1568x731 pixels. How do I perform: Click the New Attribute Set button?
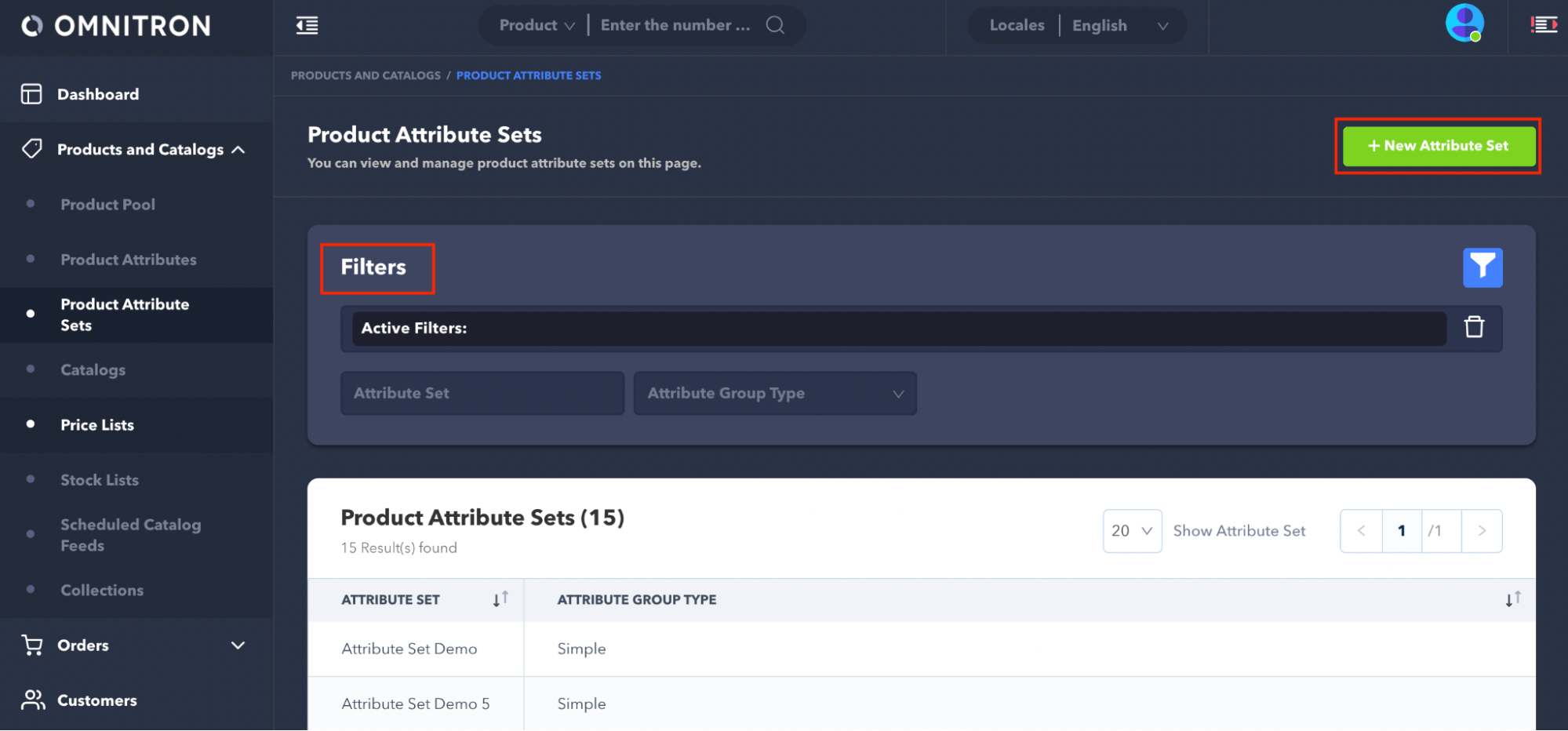pyautogui.click(x=1438, y=146)
